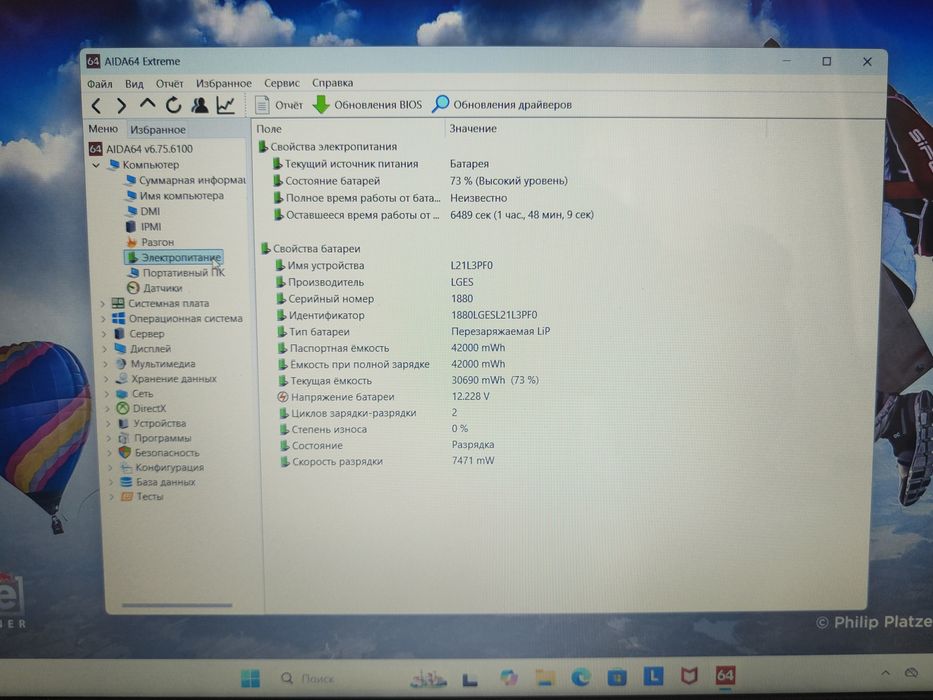The width and height of the screenshot is (933, 700).
Task: Open the Вид menu
Action: tap(134, 84)
